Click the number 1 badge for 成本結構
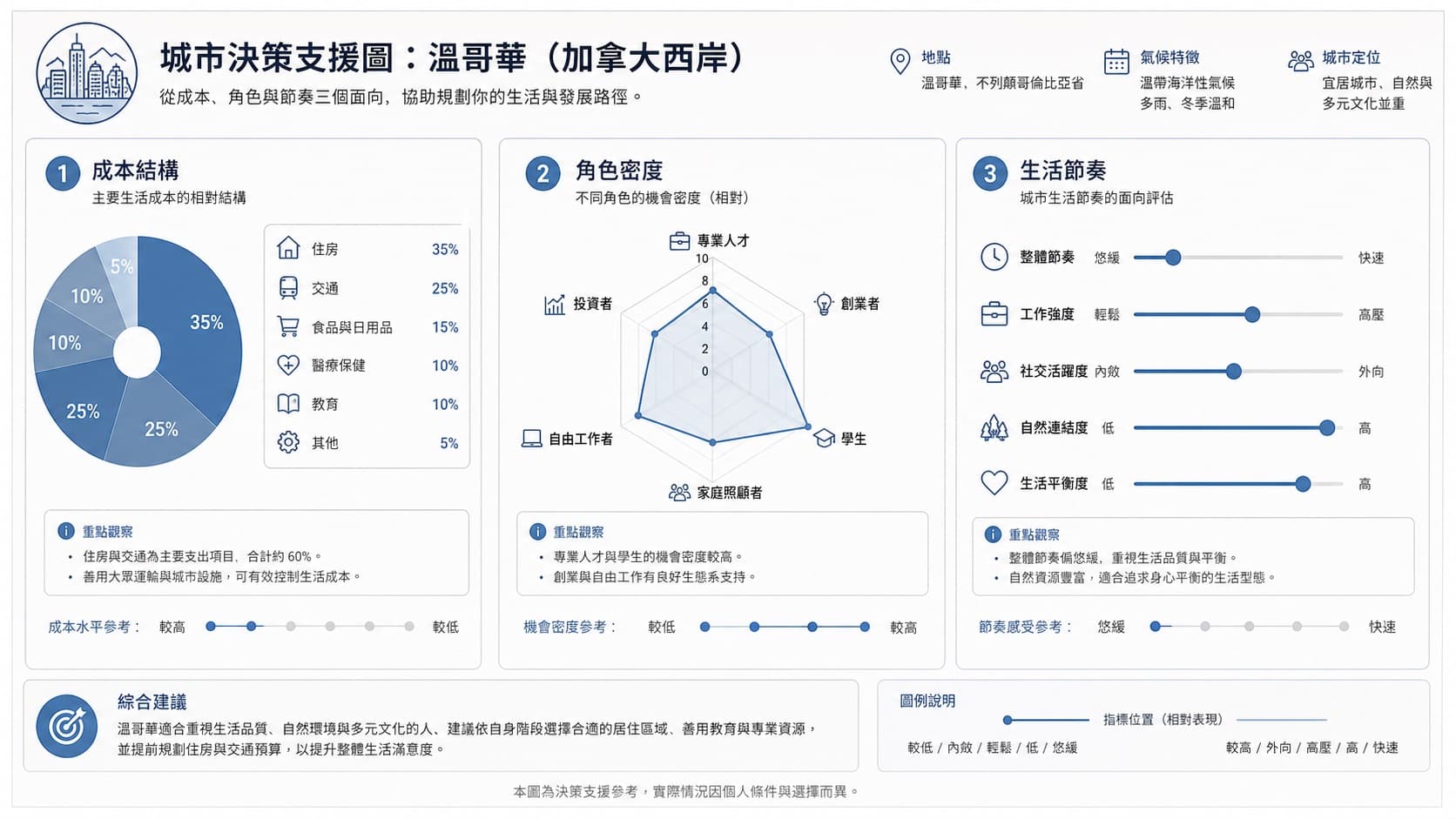 point(63,174)
